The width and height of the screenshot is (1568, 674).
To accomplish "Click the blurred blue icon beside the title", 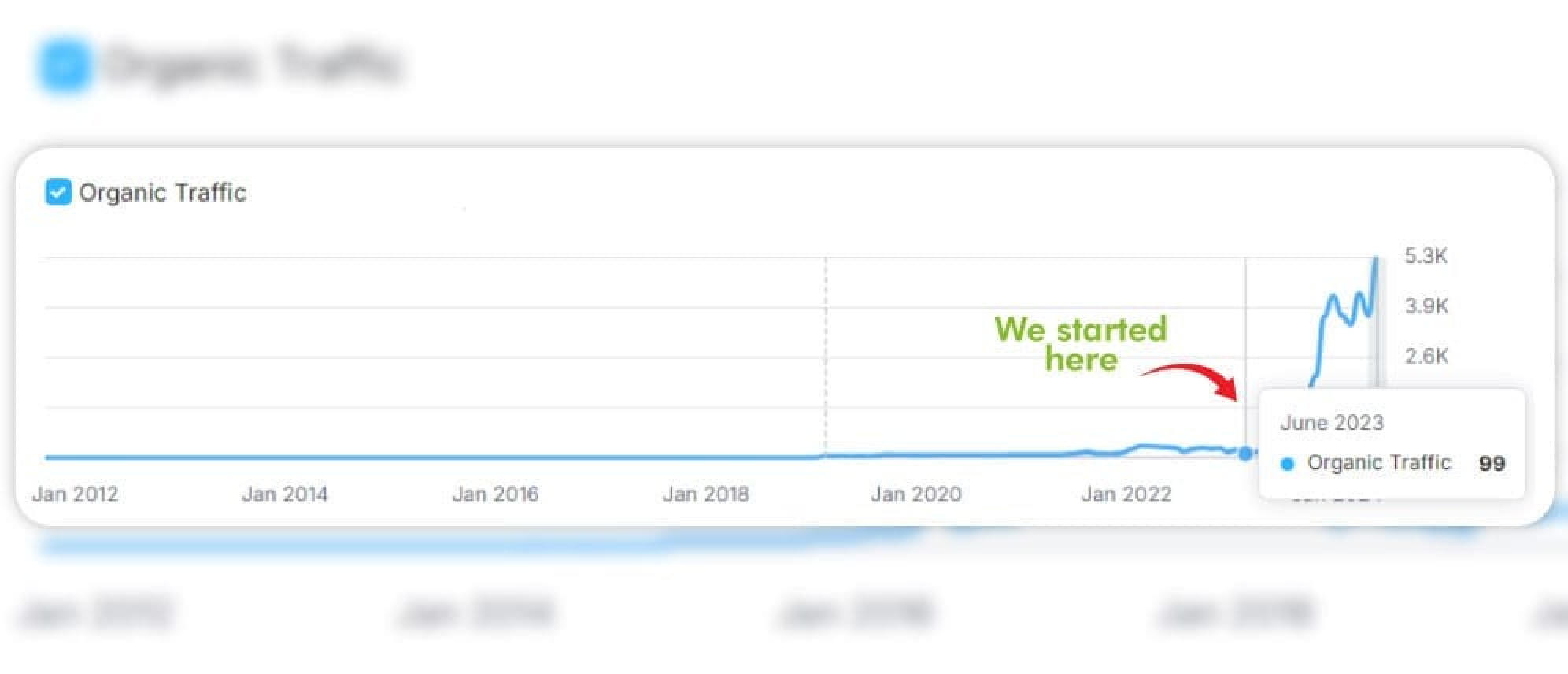I will pyautogui.click(x=65, y=65).
